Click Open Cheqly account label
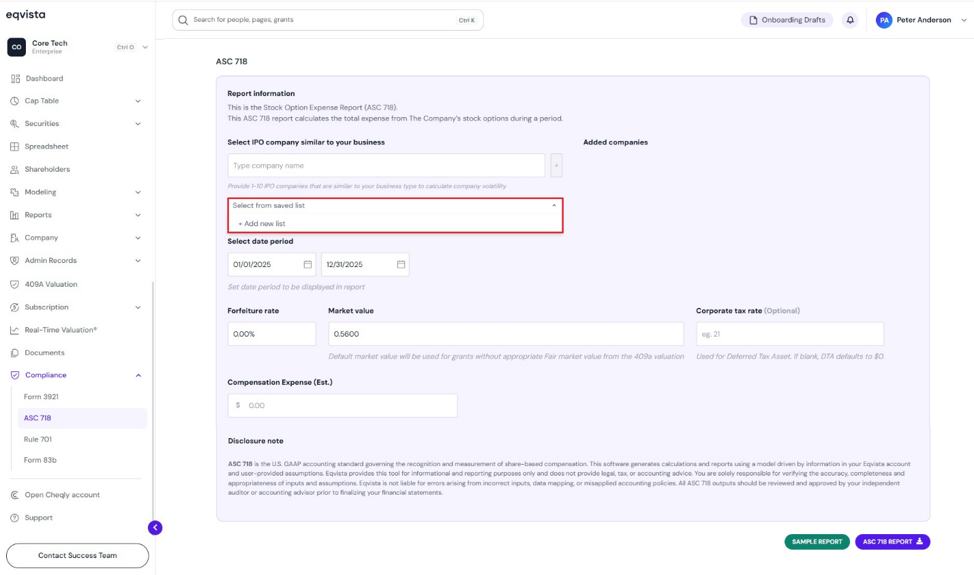Viewport: 974px width, 575px height. click(x=62, y=495)
